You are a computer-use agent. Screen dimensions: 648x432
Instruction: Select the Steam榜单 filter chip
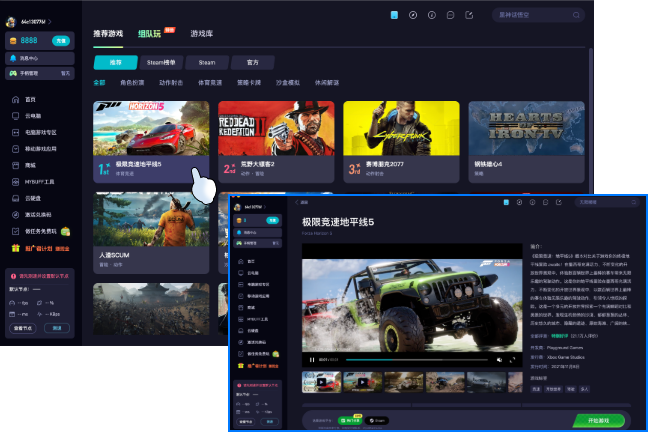point(161,62)
